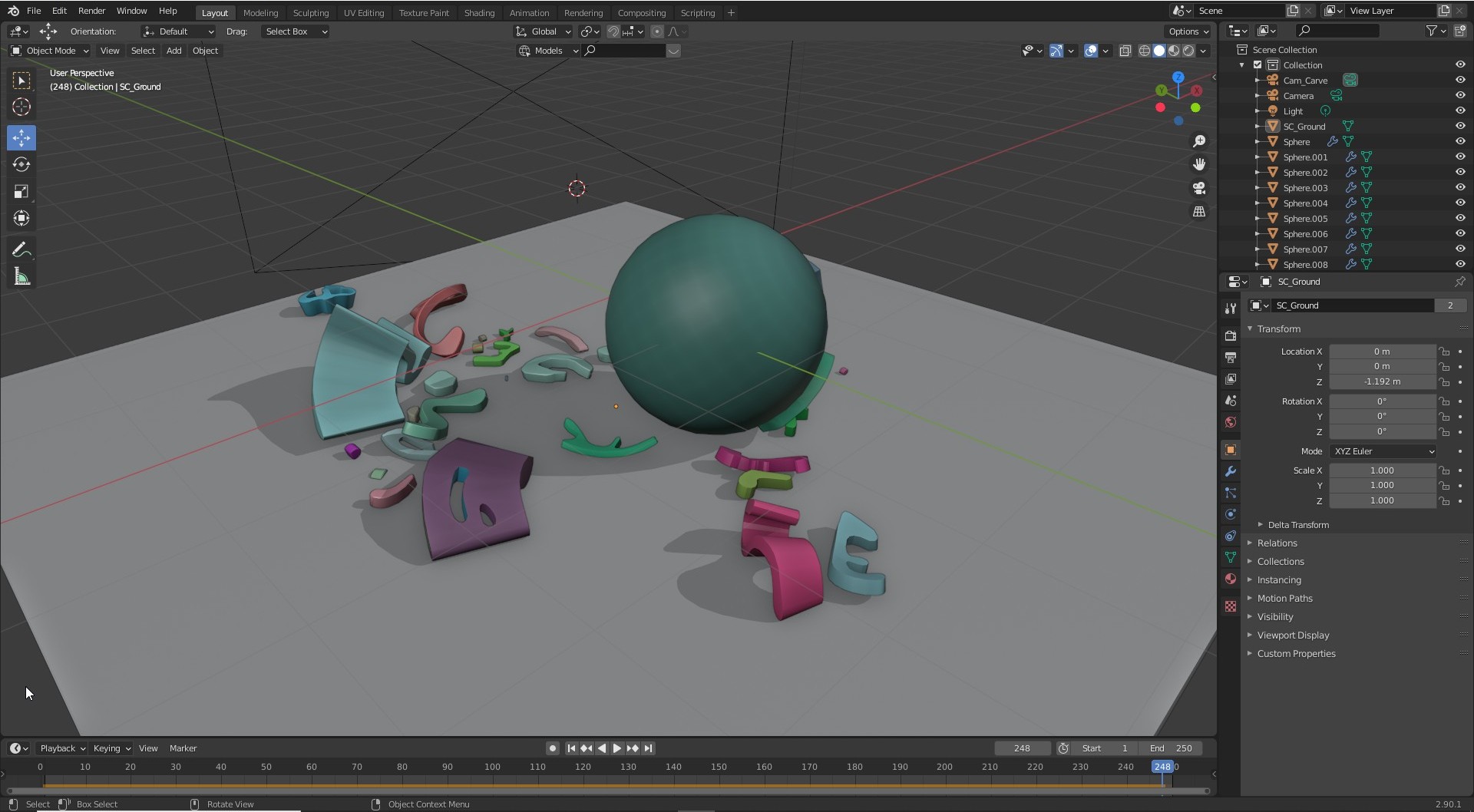This screenshot has width=1474, height=812.
Task: Open the Modifiers wrench tab
Action: (x=1231, y=471)
